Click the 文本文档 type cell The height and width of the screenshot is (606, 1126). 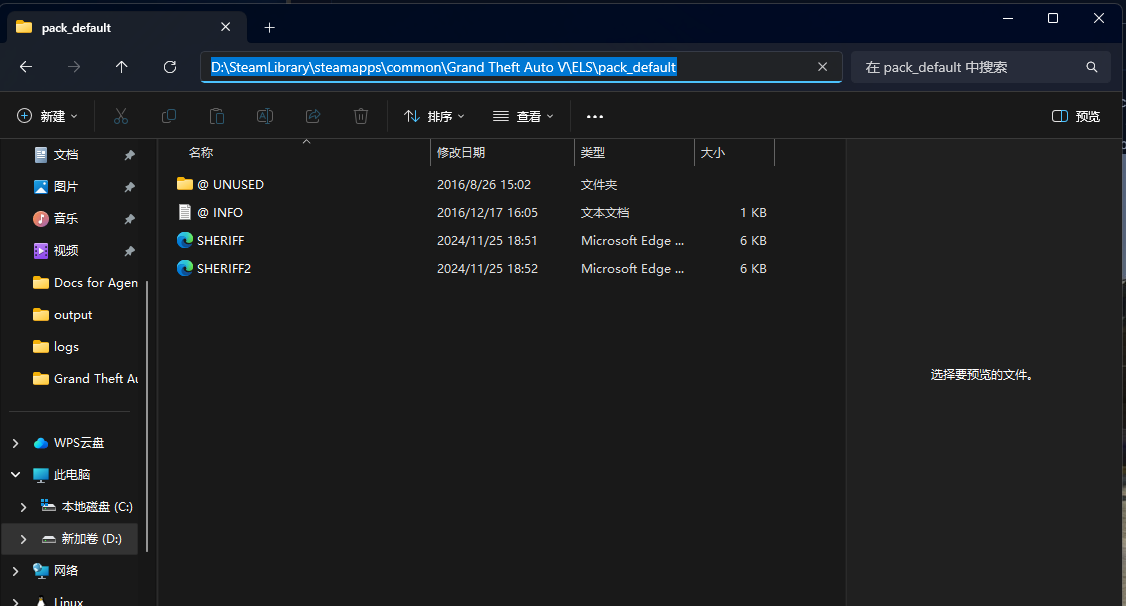tap(605, 213)
